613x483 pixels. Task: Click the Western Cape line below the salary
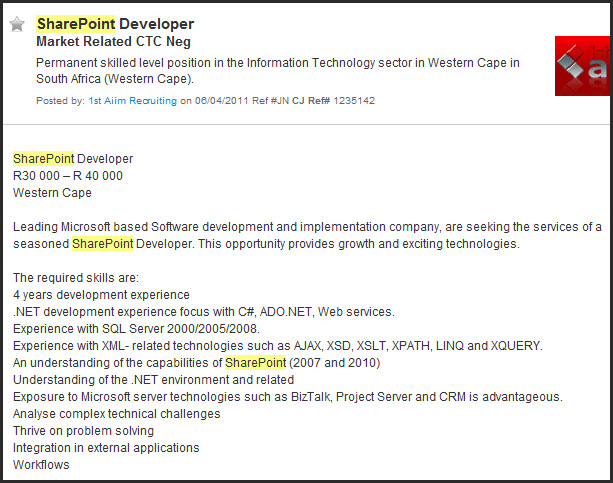(x=52, y=193)
